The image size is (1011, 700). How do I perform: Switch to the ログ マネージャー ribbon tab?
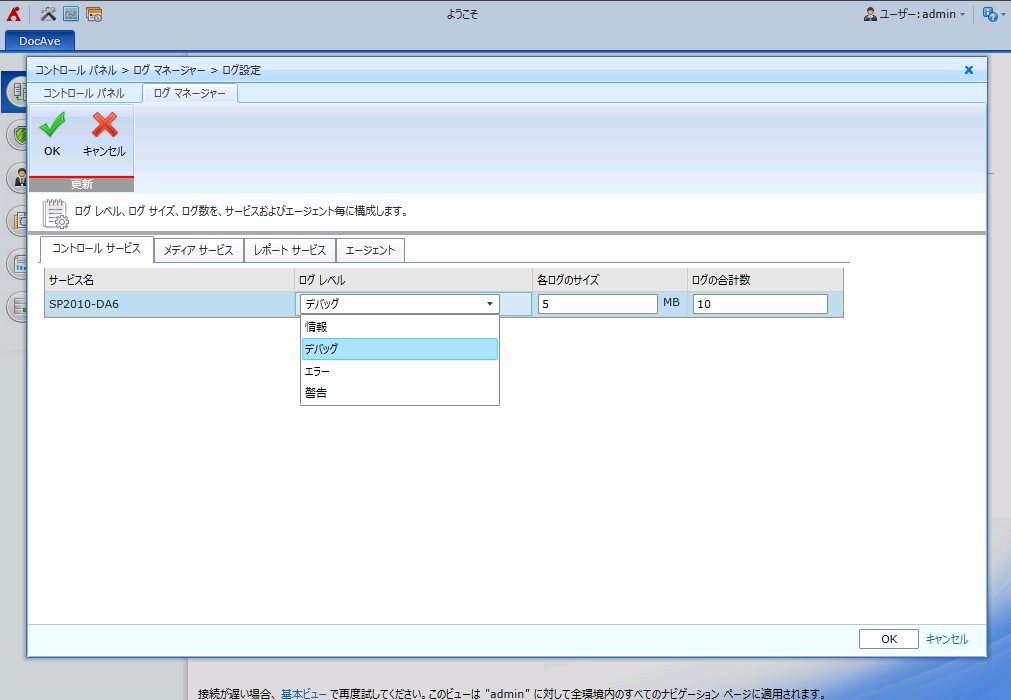pos(190,93)
